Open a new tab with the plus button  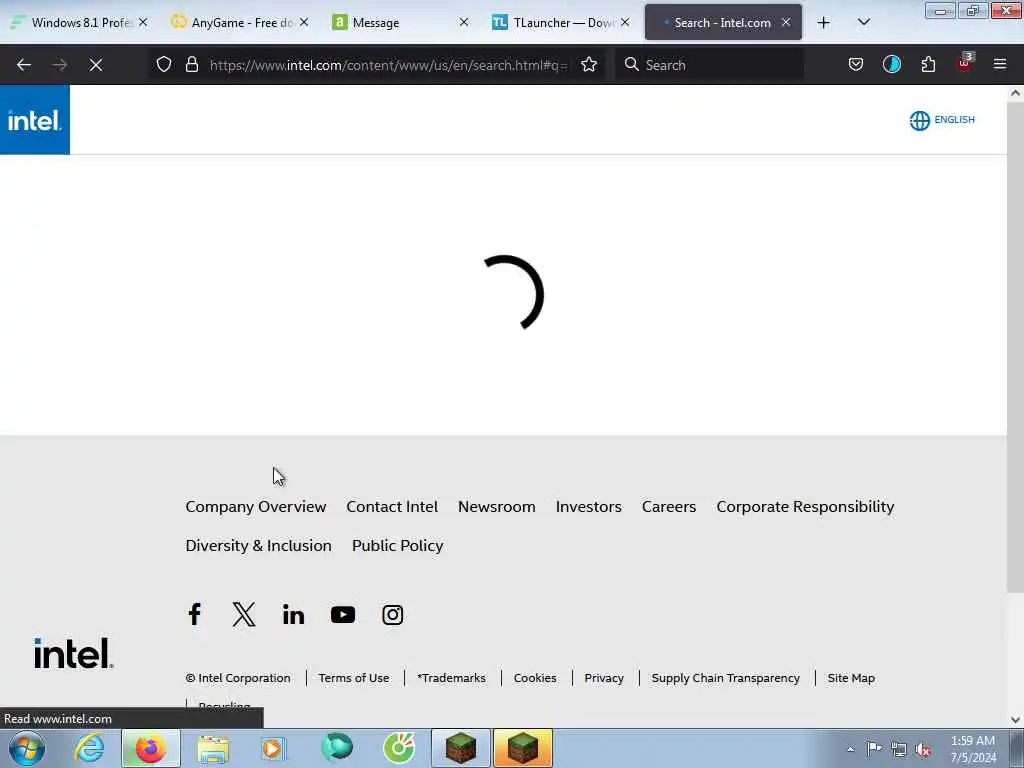[x=824, y=23]
